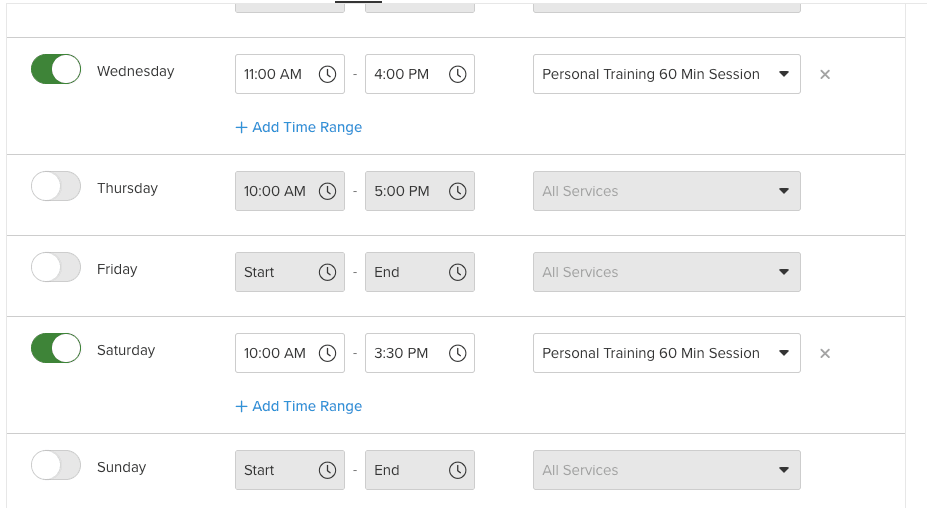Expand Thursday's All Services dropdown
The height and width of the screenshot is (508, 927).
coord(666,191)
